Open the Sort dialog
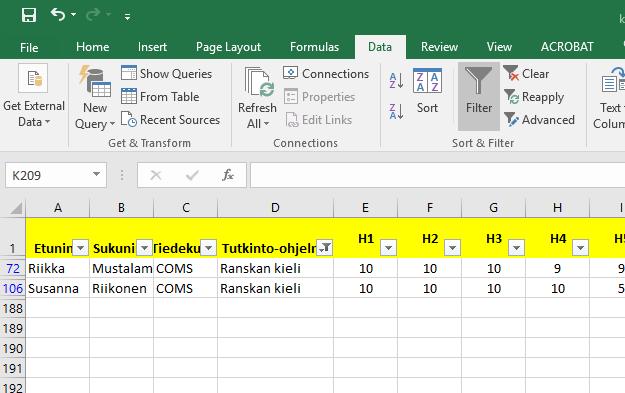This screenshot has width=625, height=393. [x=427, y=91]
